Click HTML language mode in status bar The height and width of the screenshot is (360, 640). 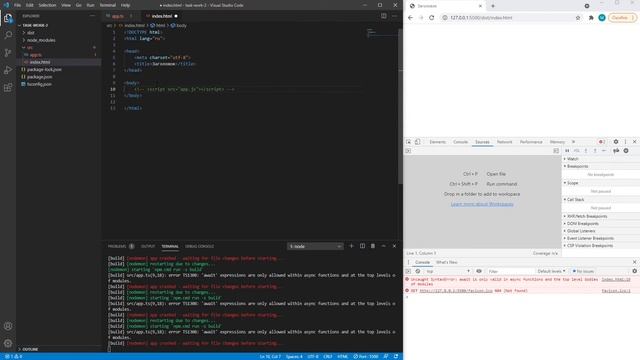342,356
